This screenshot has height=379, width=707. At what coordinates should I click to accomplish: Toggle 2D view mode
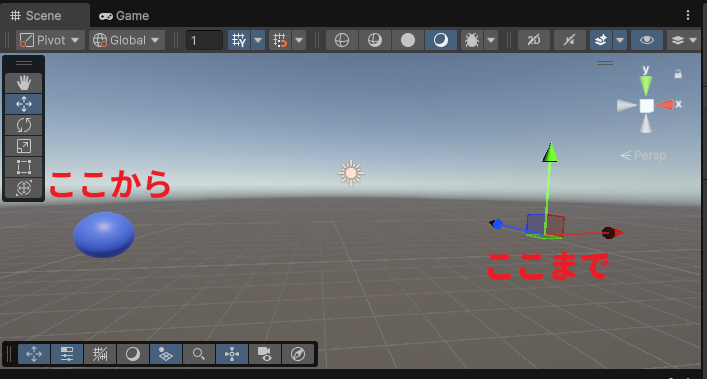point(534,40)
